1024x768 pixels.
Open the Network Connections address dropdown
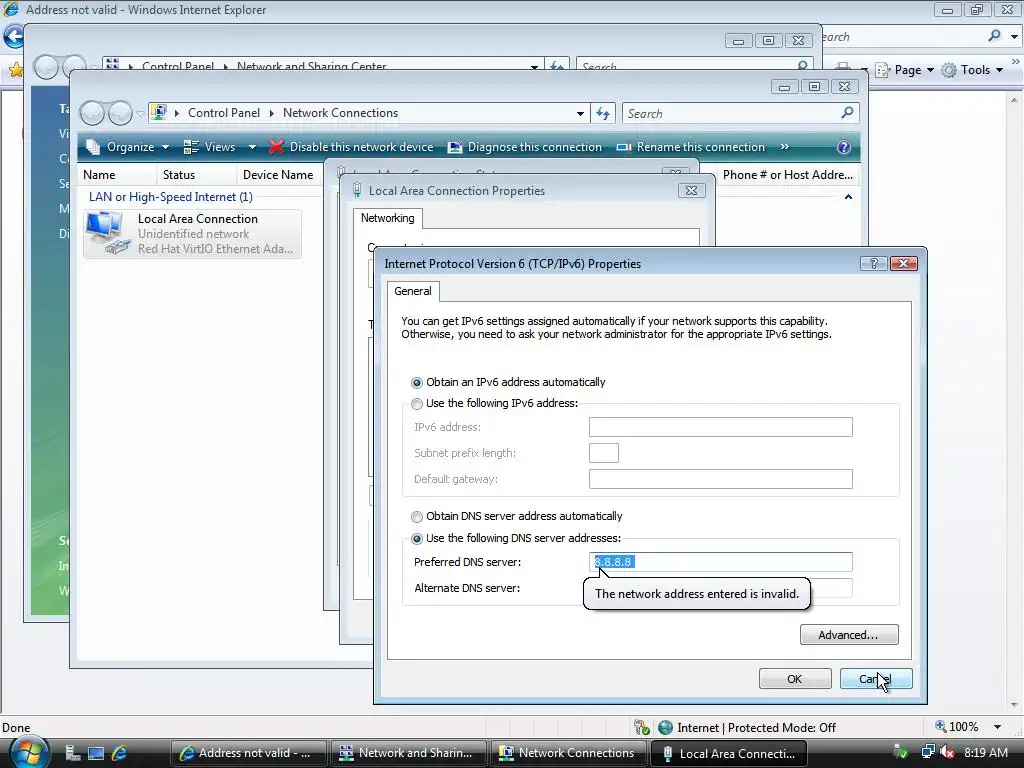580,114
